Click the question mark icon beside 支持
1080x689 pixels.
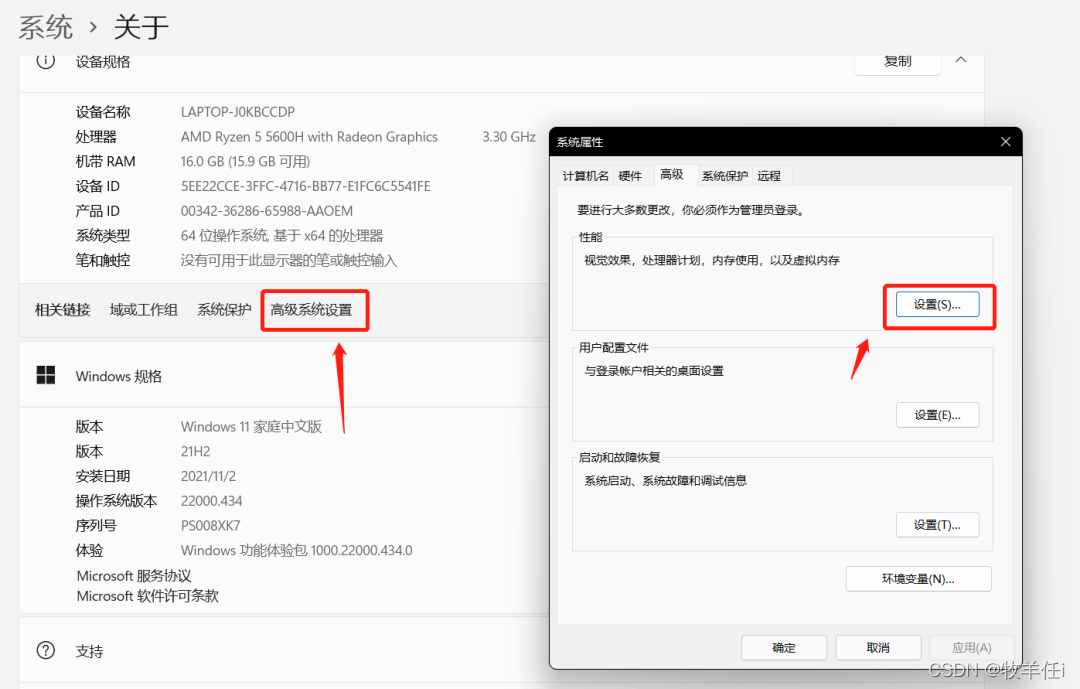point(45,650)
